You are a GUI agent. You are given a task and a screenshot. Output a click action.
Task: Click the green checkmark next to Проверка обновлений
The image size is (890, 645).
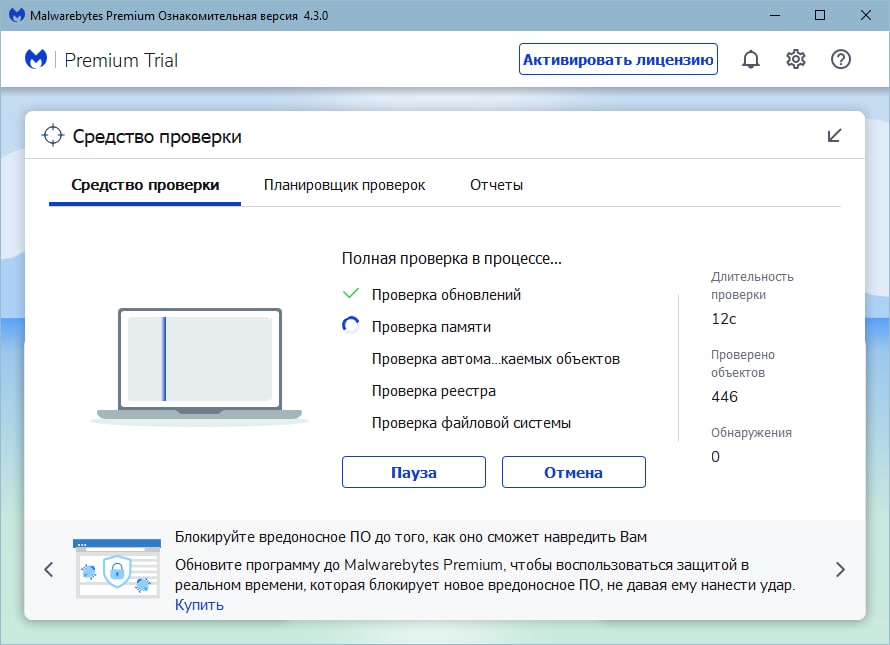(x=351, y=294)
